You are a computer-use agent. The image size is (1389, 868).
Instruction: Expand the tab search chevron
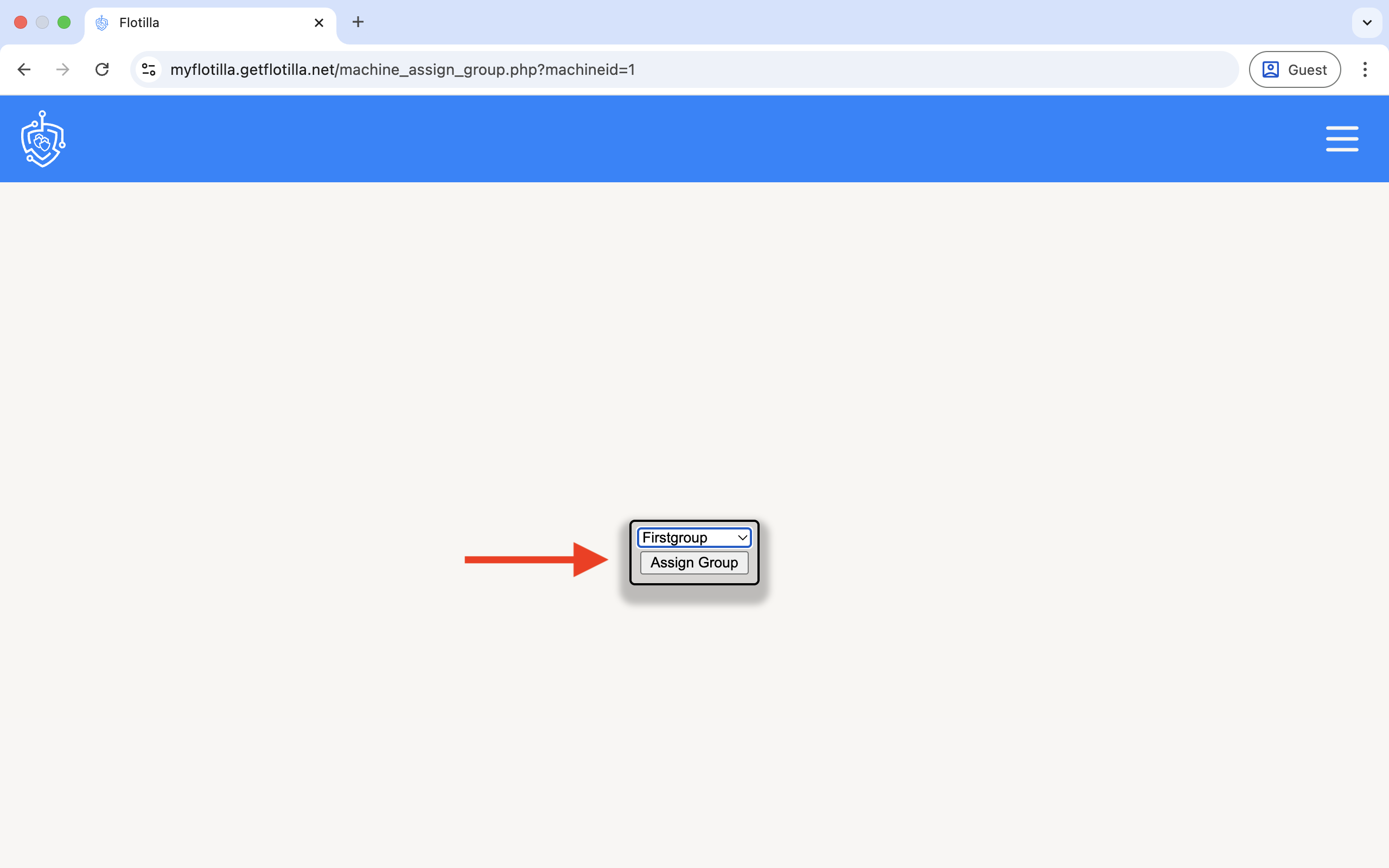[x=1367, y=22]
